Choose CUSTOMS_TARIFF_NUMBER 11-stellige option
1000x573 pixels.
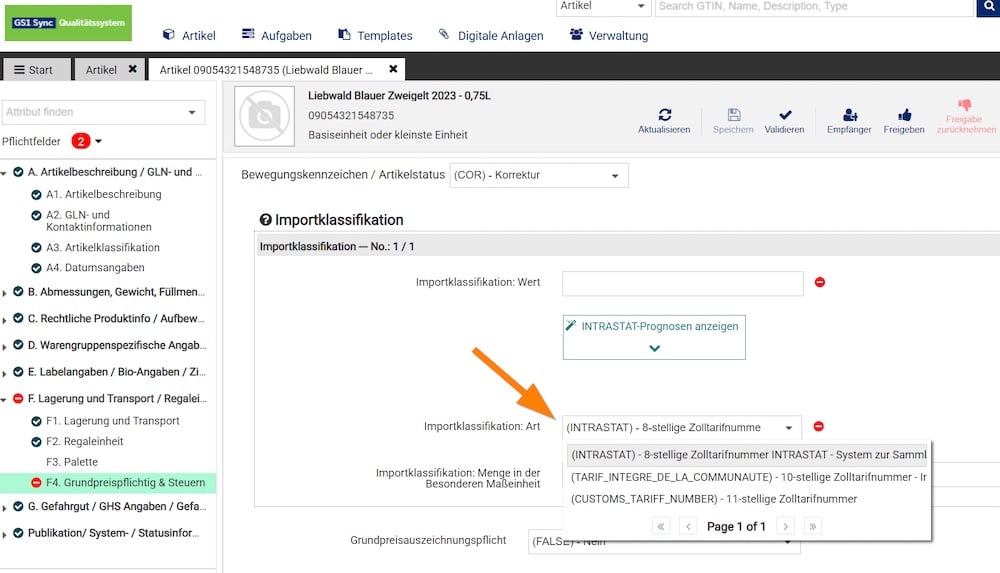(x=713, y=499)
